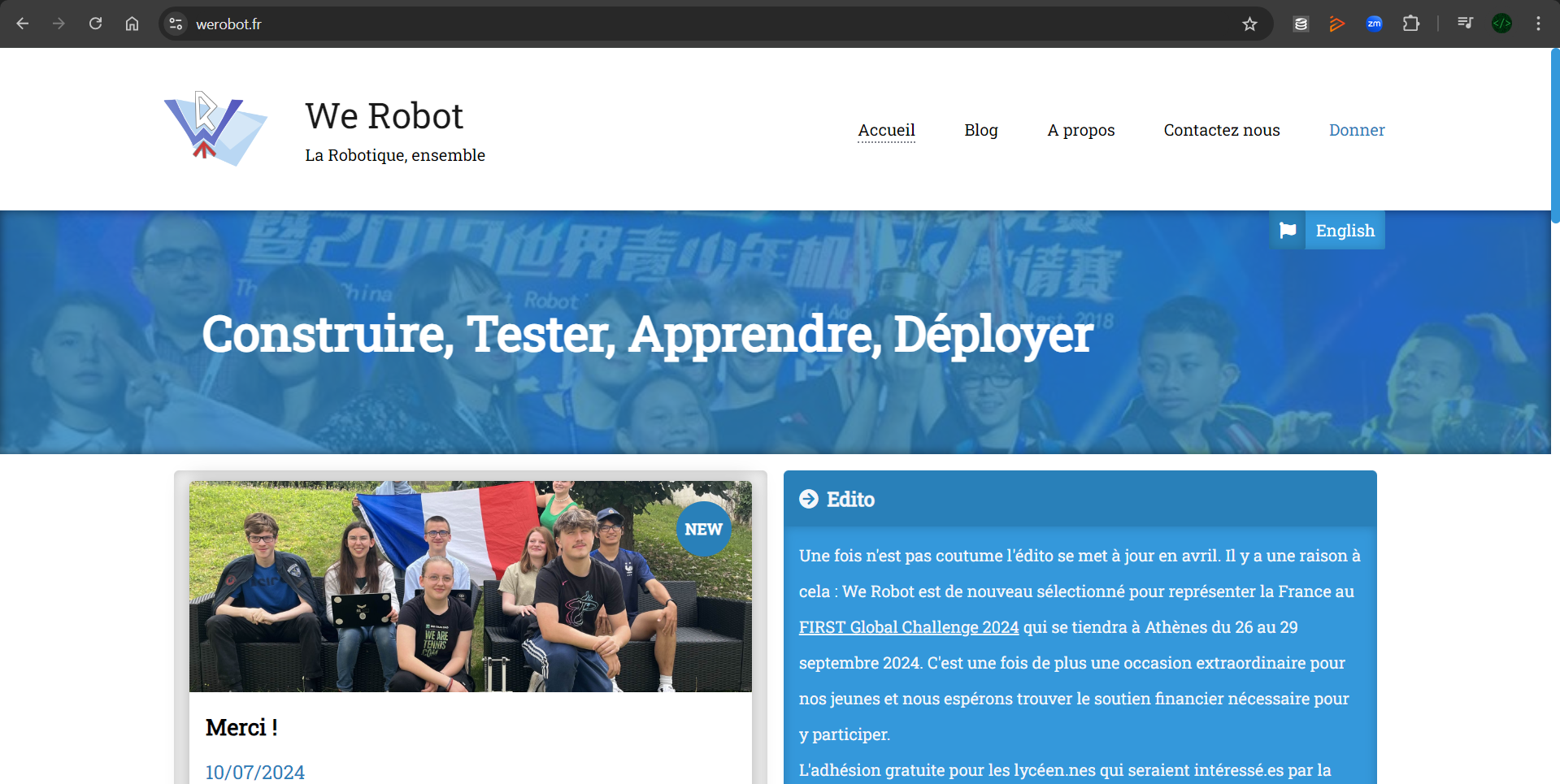Reload the page with the refresh icon

[x=95, y=24]
